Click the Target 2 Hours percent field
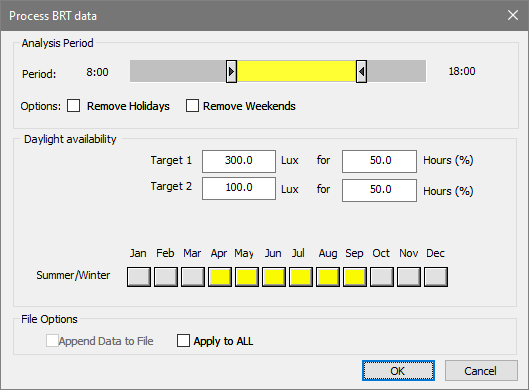The height and width of the screenshot is (390, 529). [379, 190]
